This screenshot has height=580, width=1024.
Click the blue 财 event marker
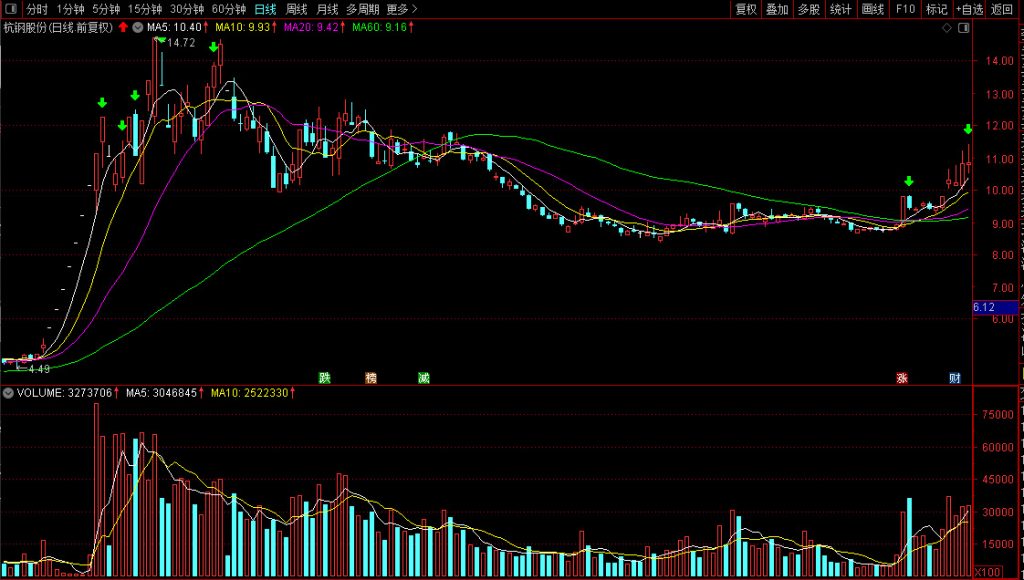pyautogui.click(x=955, y=378)
